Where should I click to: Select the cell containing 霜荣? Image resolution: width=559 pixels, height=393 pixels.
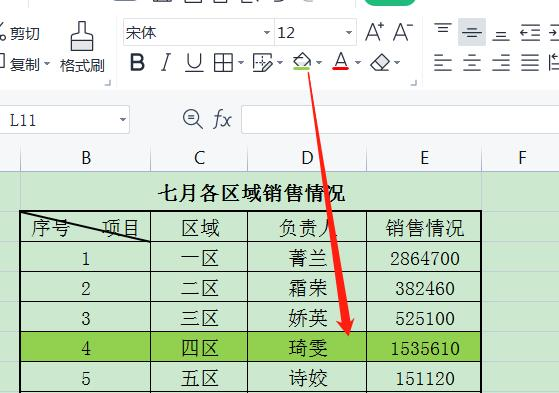pos(307,287)
